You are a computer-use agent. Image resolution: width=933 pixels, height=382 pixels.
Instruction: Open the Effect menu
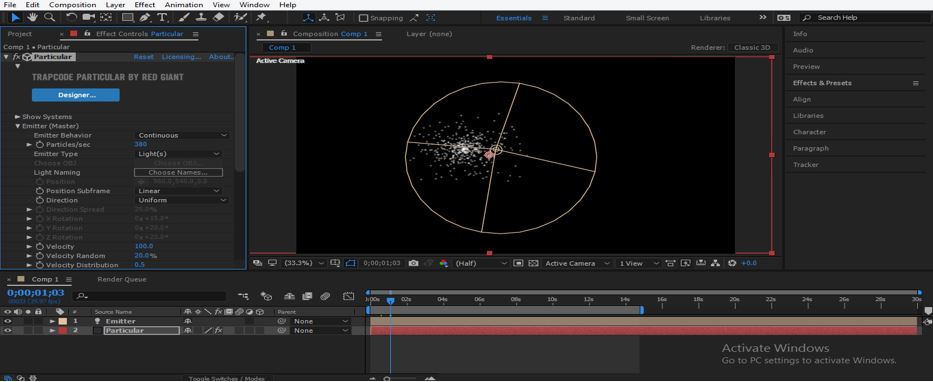pyautogui.click(x=145, y=5)
